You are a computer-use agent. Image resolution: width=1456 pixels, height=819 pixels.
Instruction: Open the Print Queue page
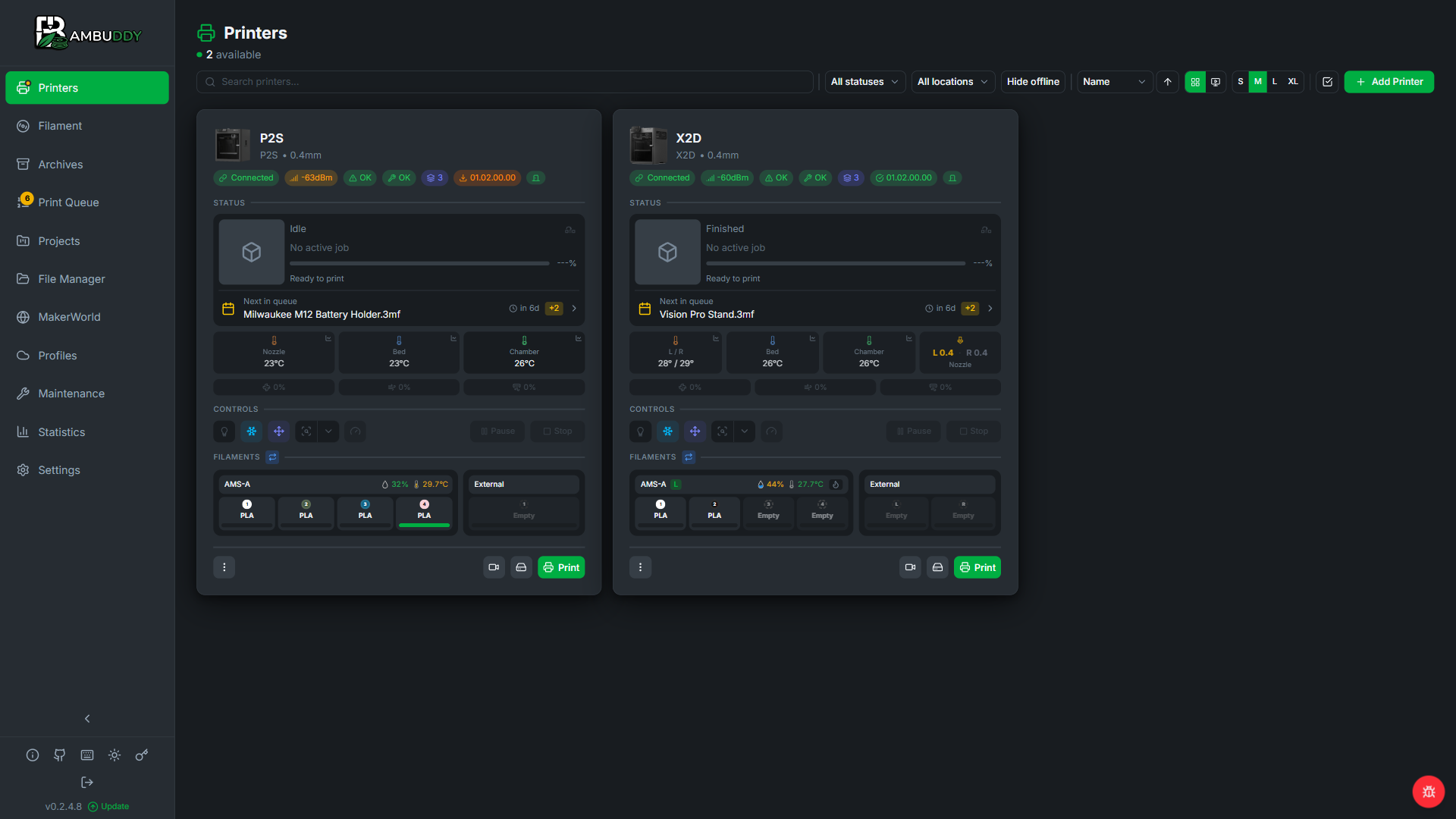point(87,202)
